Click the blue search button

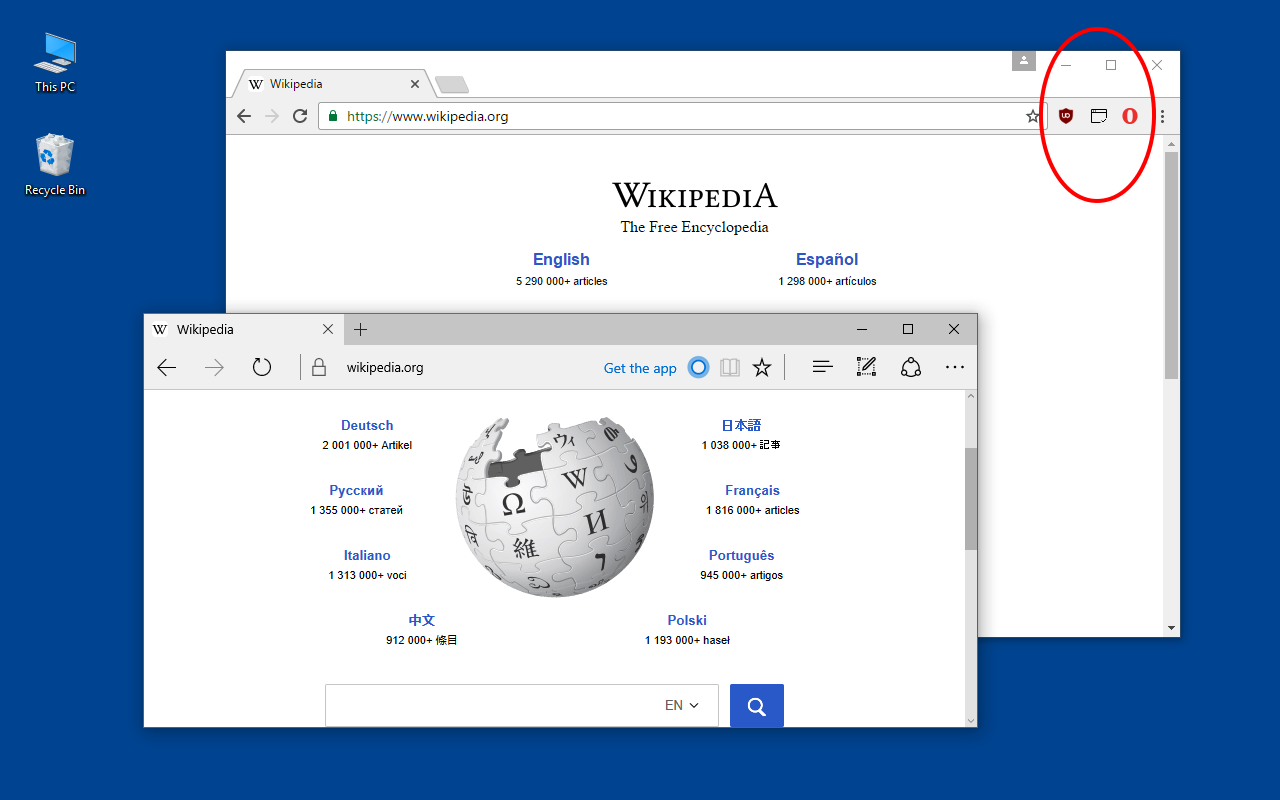[756, 705]
